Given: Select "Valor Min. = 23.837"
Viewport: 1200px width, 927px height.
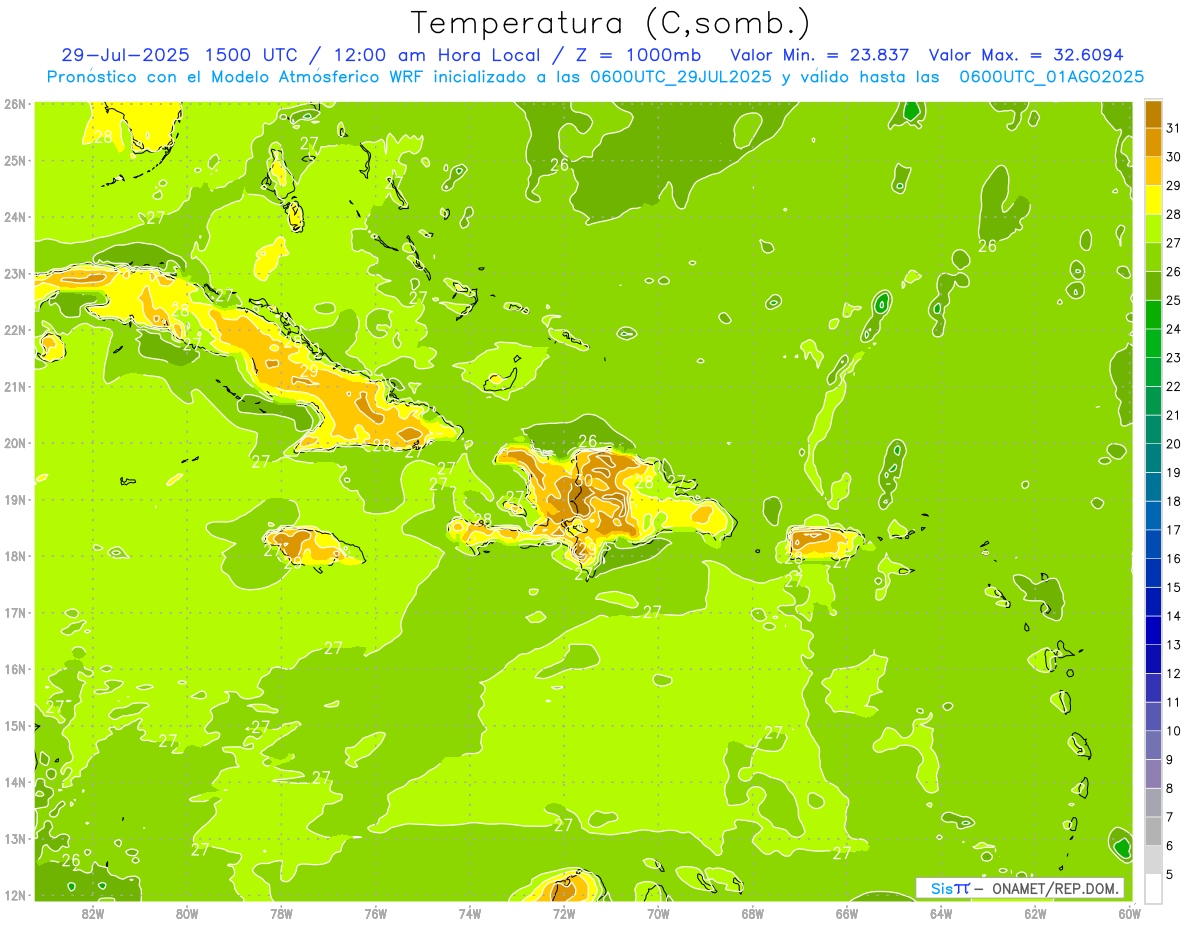Looking at the screenshot, I should point(820,55).
